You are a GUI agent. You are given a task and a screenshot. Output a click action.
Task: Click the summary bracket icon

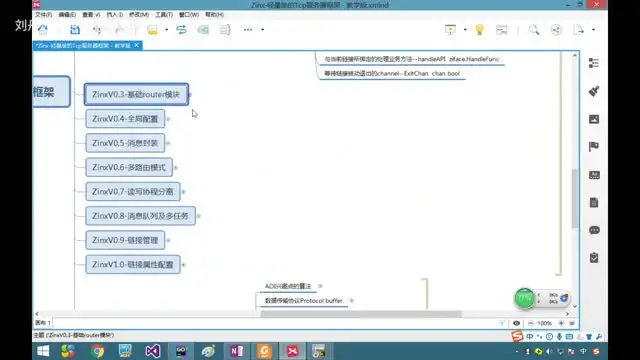pyautogui.click(x=225, y=30)
